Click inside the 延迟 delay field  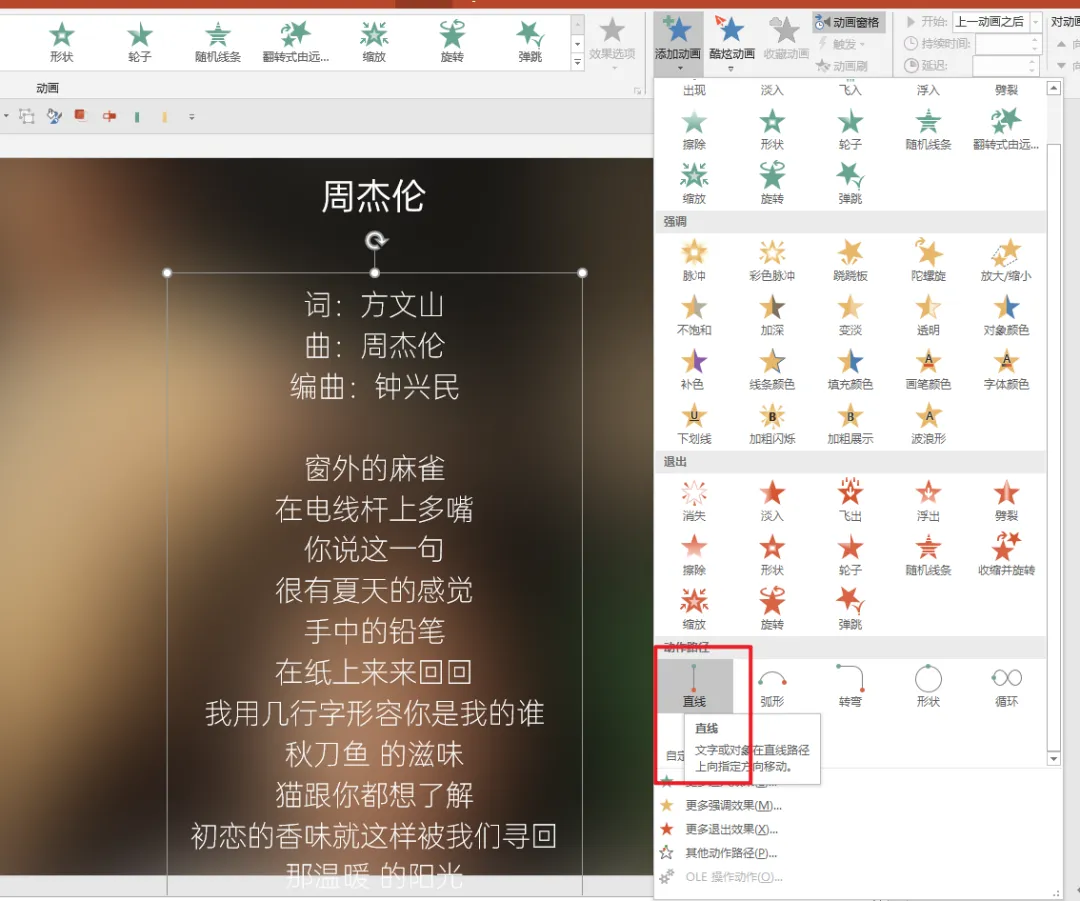(999, 66)
